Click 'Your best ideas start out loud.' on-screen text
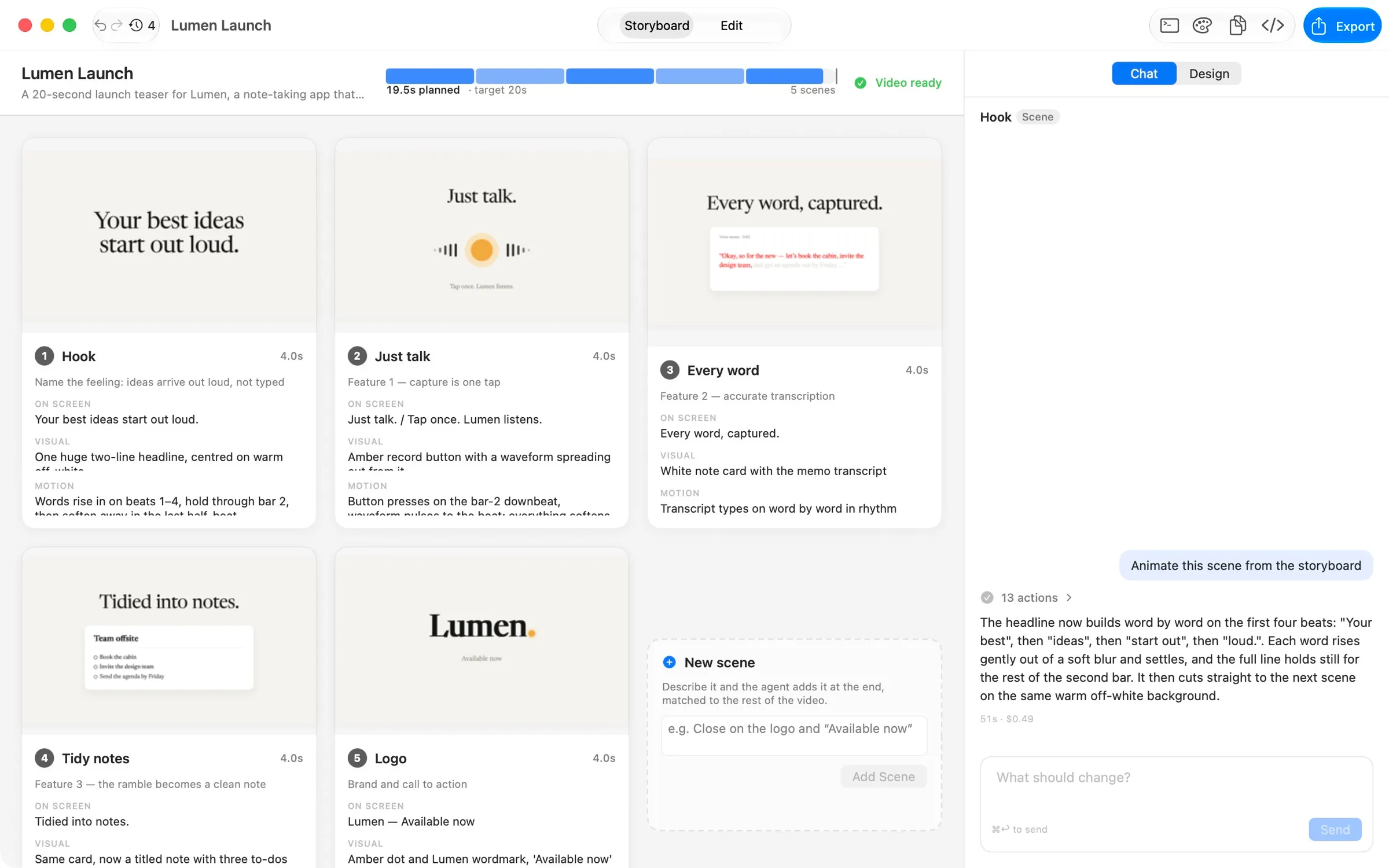The height and width of the screenshot is (868, 1389). [x=116, y=419]
